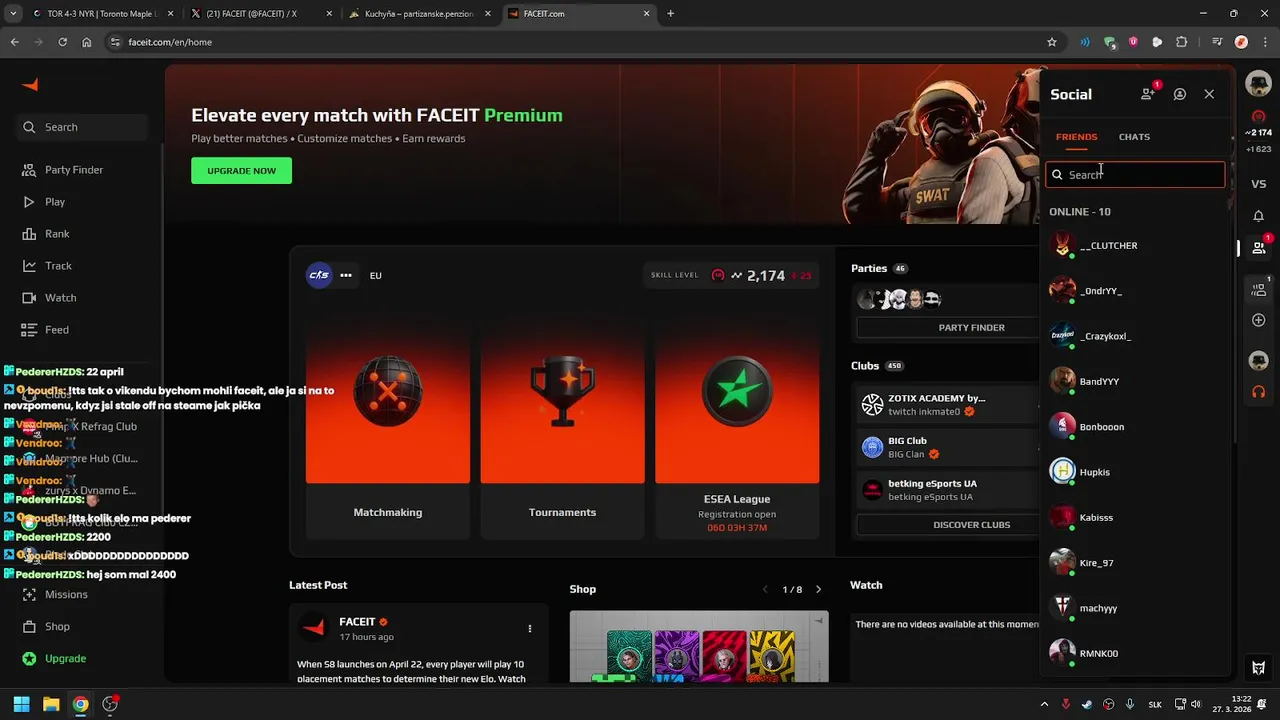1280x720 pixels.
Task: Click the Steam icon in system tray
Action: [x=1087, y=704]
